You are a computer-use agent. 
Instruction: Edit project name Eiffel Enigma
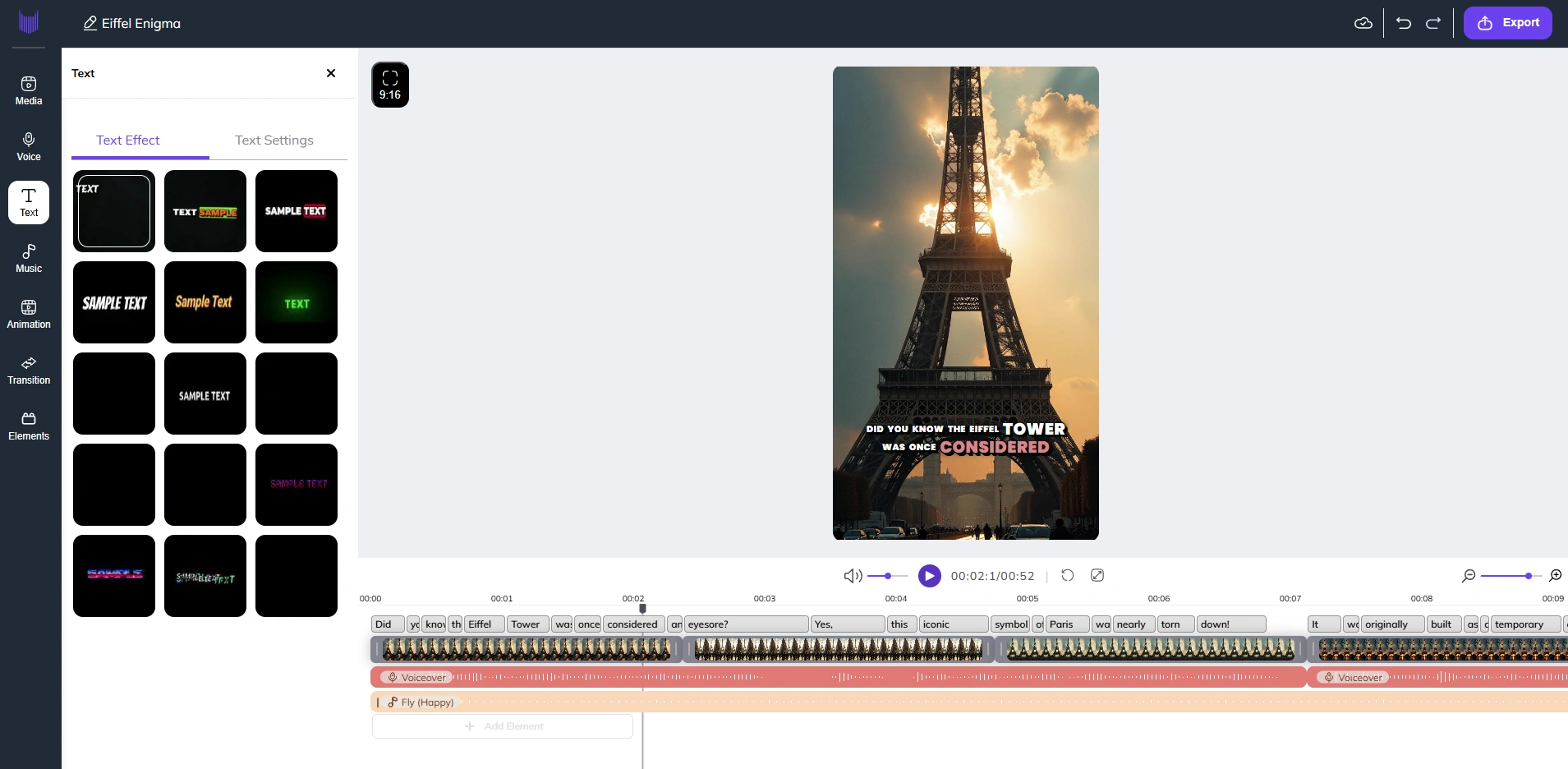(x=132, y=23)
